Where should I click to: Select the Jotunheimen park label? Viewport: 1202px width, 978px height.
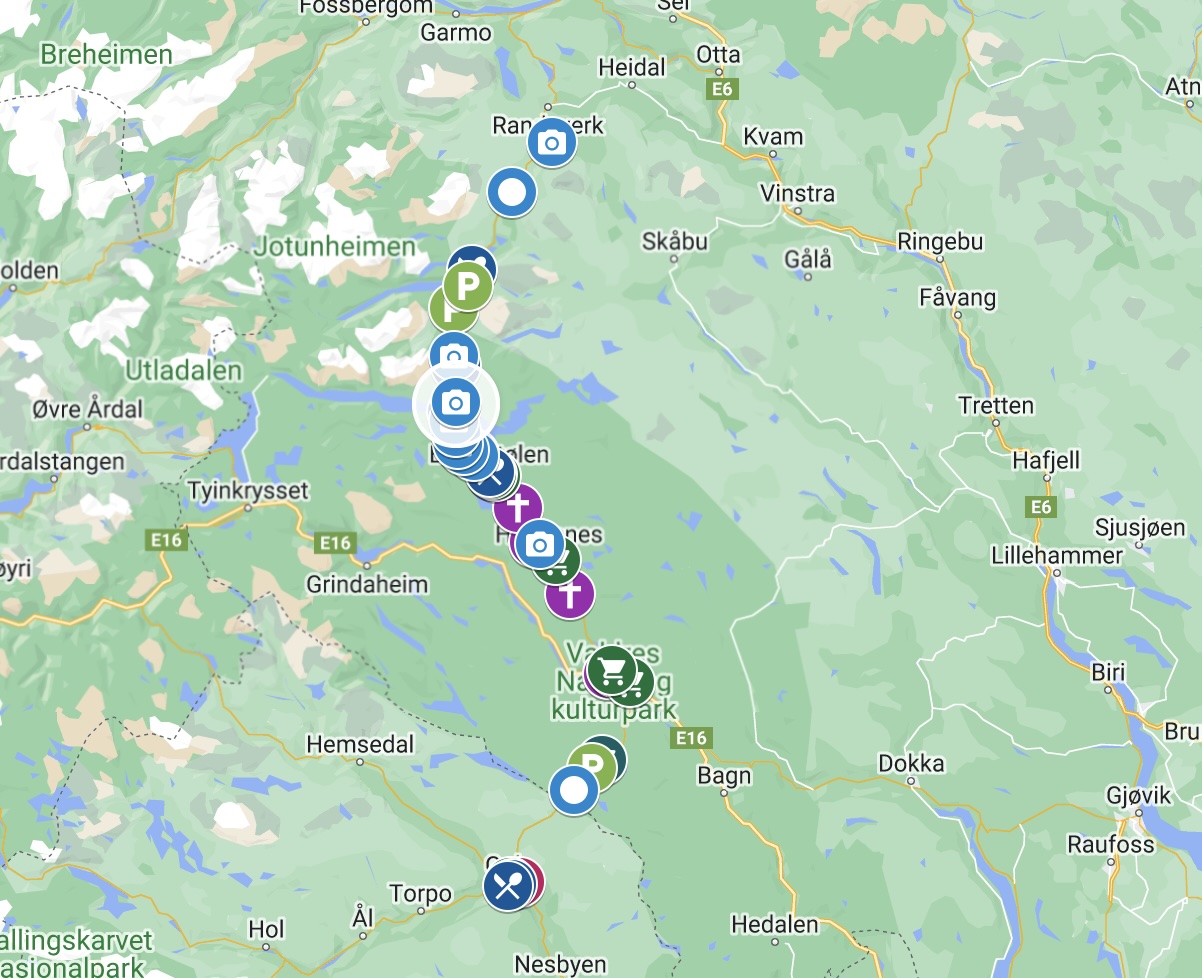tap(335, 246)
